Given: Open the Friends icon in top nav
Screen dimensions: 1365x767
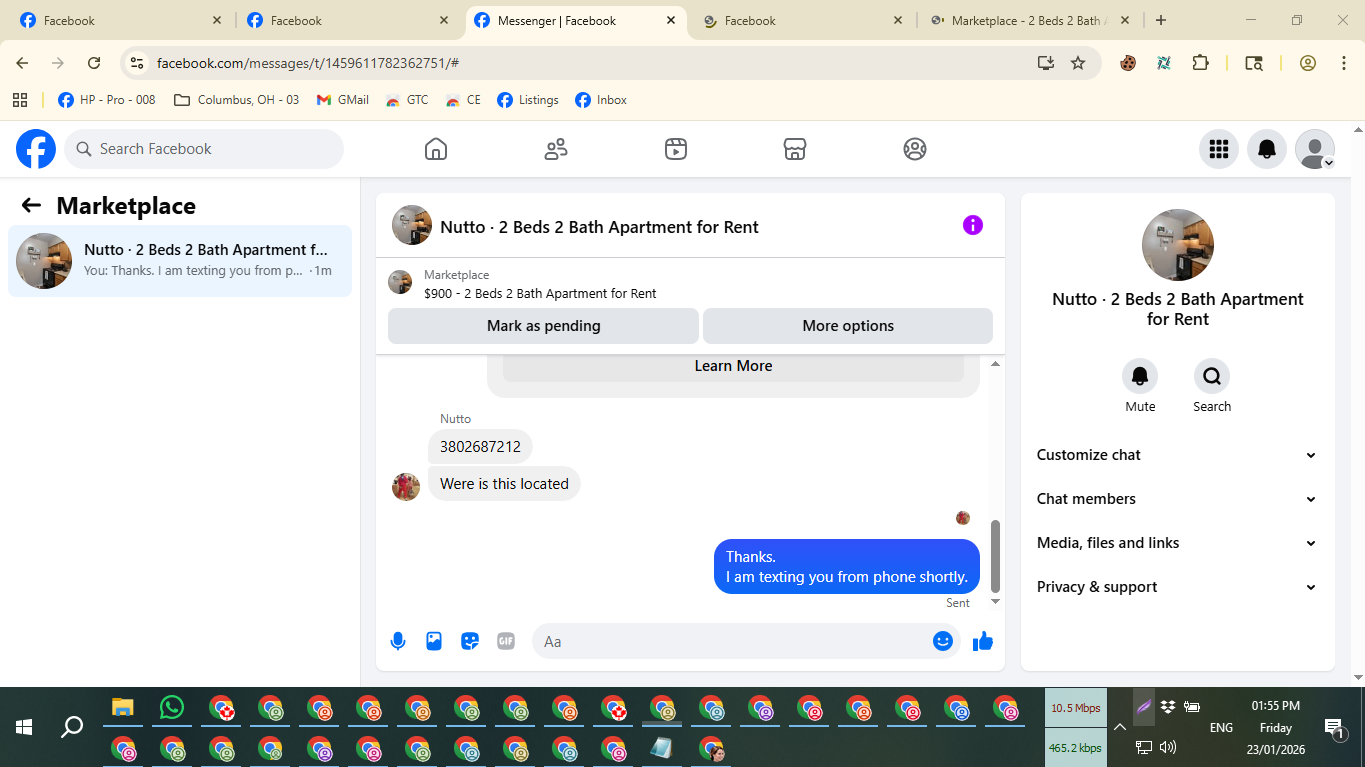Looking at the screenshot, I should (x=556, y=149).
